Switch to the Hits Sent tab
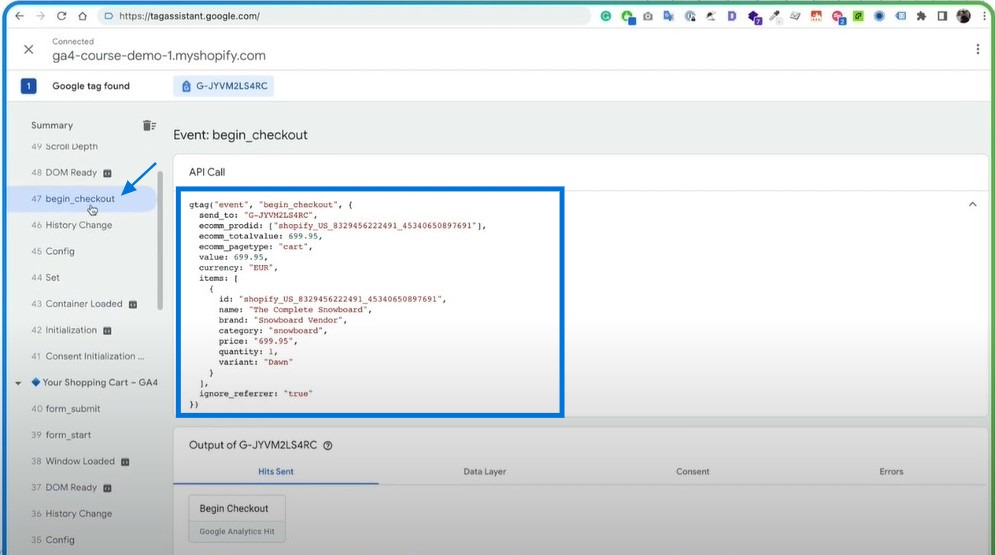 (275, 471)
